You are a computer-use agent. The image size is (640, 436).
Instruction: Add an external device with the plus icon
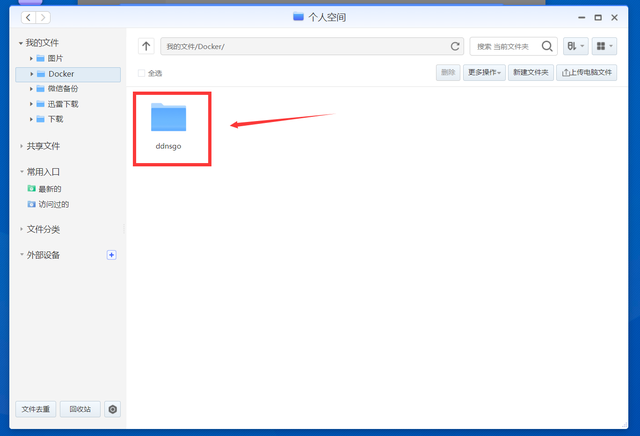111,255
